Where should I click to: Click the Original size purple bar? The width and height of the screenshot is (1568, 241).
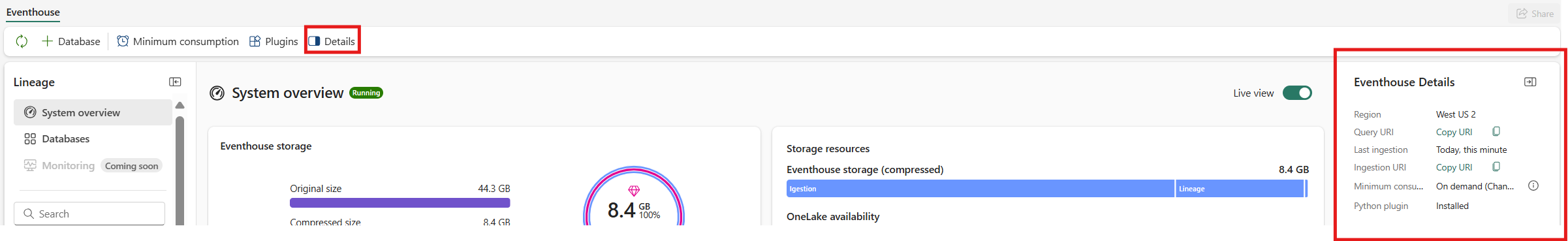click(400, 202)
